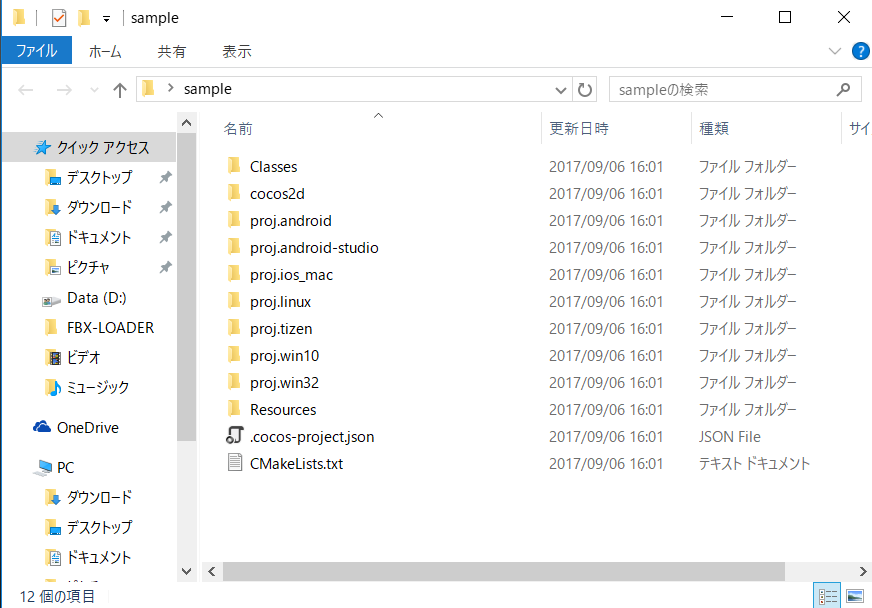This screenshot has height=608, width=872.
Task: Click the magnifier search icon
Action: click(843, 89)
